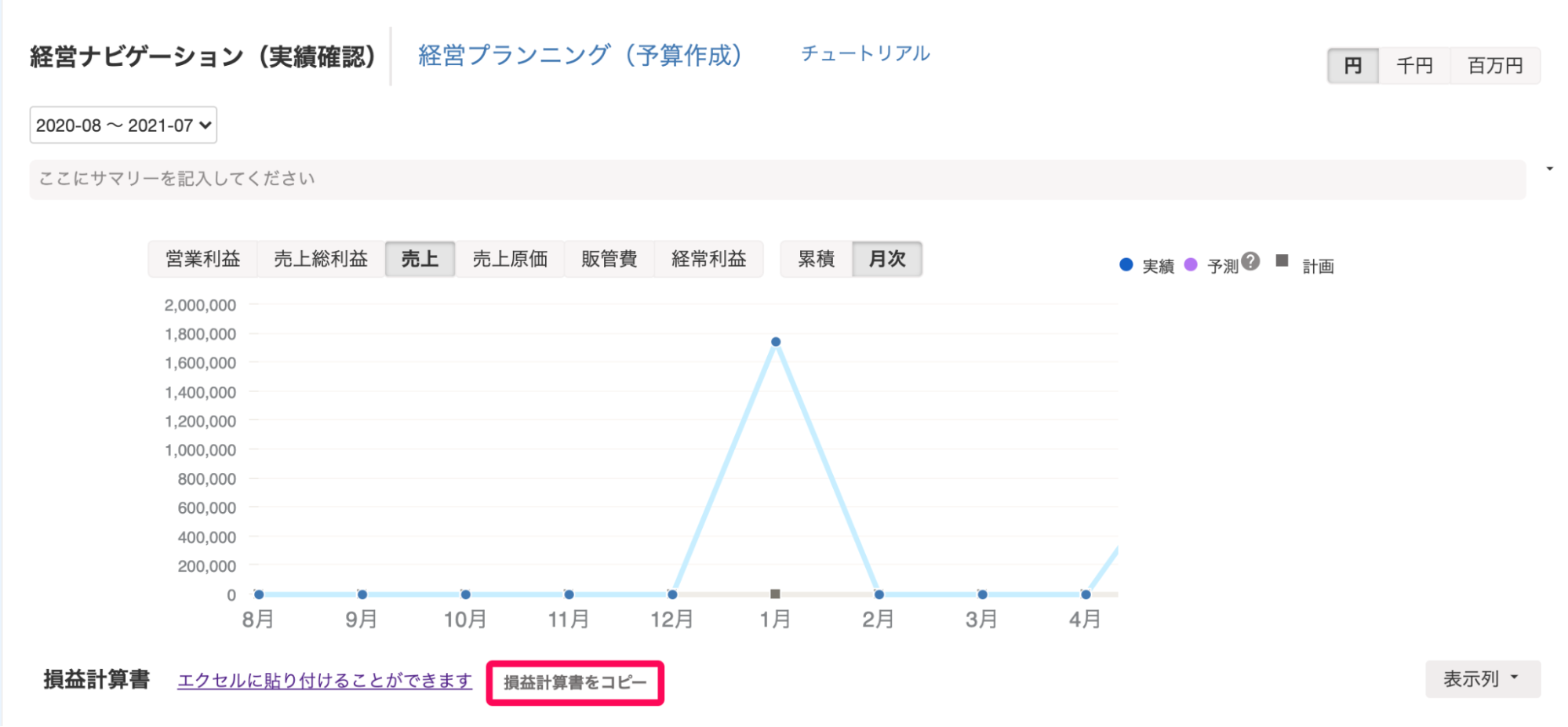Image resolution: width=1568 pixels, height=727 pixels.
Task: Click the 9月 data point
Action: tap(362, 594)
